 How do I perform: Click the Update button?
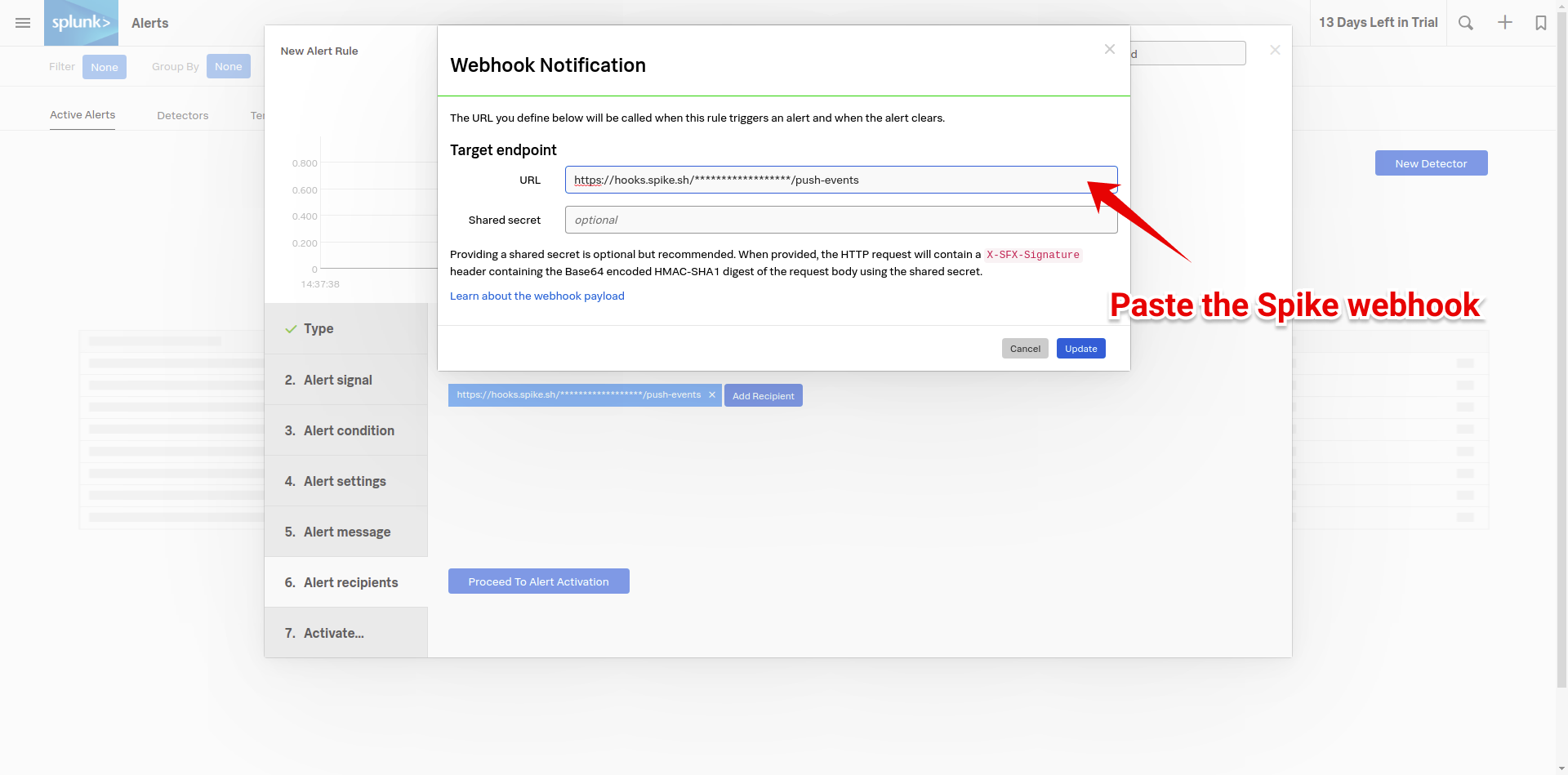point(1080,349)
